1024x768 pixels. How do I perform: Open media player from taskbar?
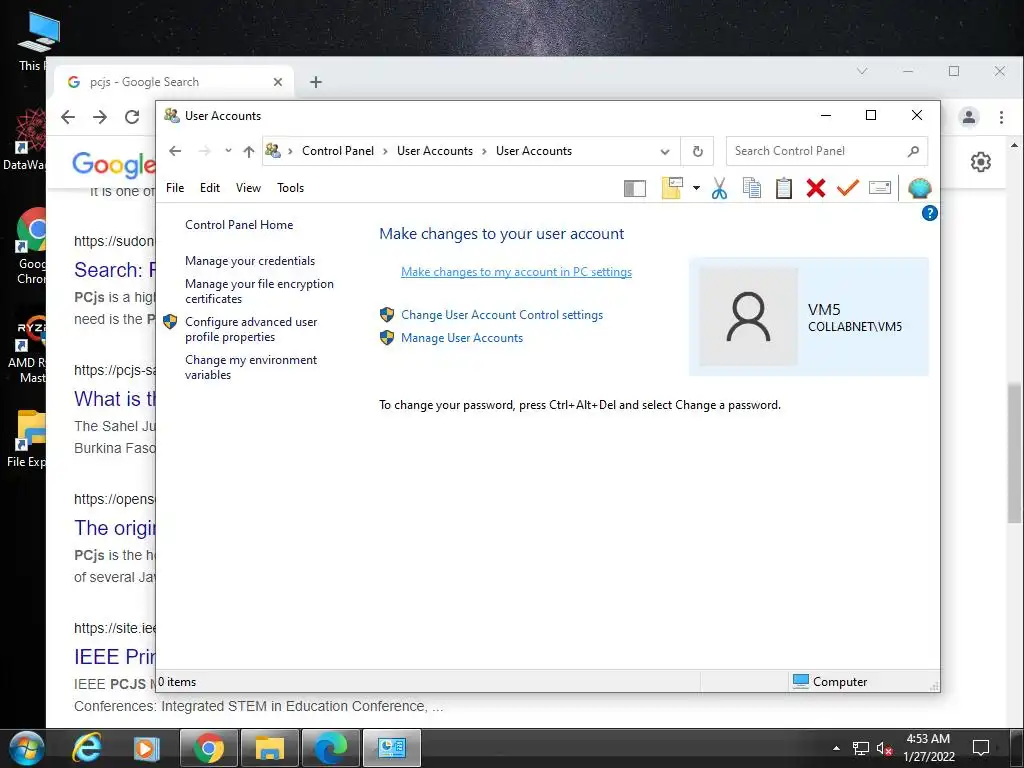point(146,748)
